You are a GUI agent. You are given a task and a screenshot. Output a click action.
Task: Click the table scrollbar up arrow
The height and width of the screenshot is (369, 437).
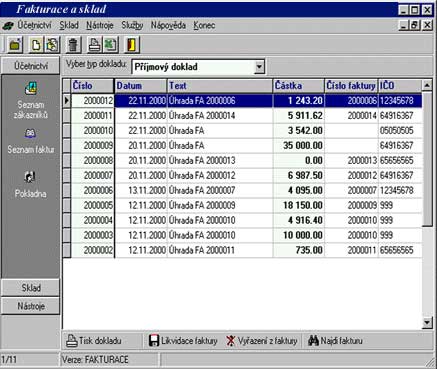point(427,85)
